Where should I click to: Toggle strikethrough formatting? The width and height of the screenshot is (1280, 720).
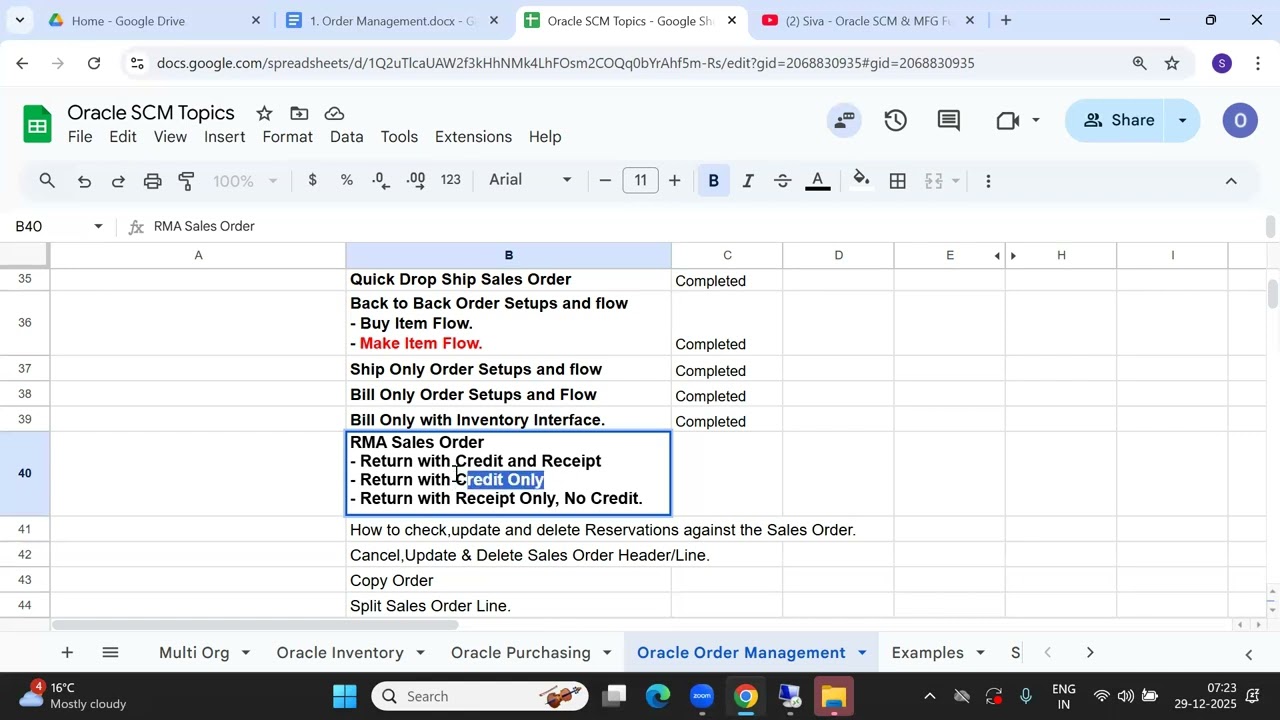coord(783,181)
